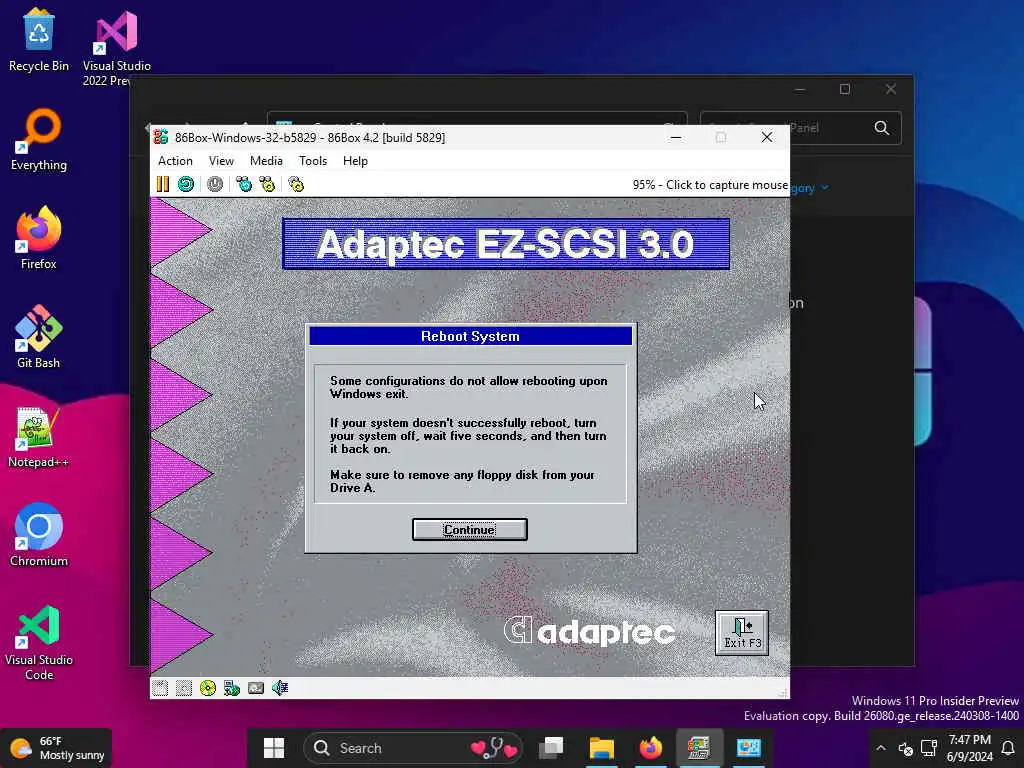Click the network monitor tray icon
1024x768 pixels.
click(929, 748)
